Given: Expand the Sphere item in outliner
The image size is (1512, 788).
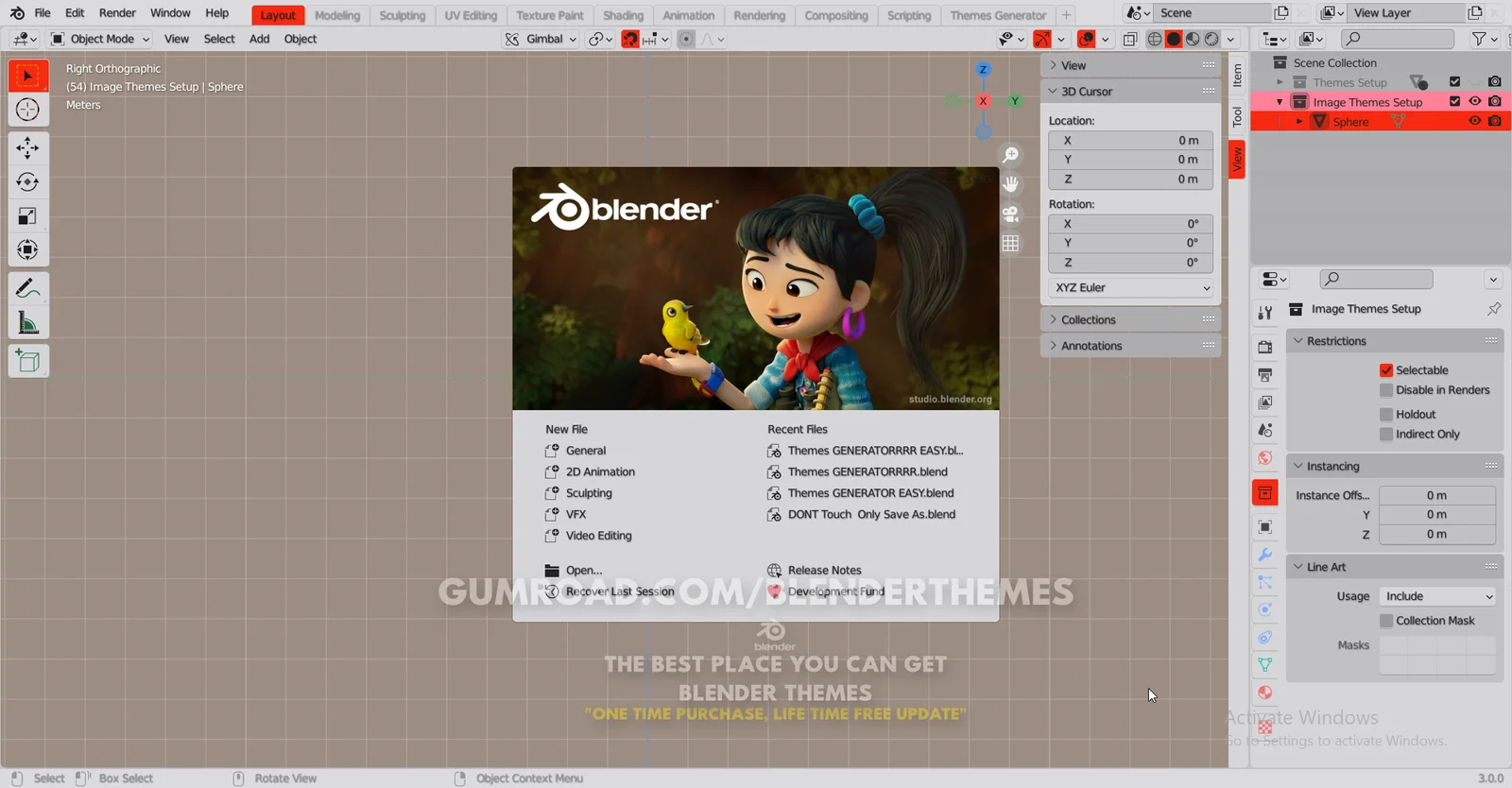Looking at the screenshot, I should (1299, 122).
